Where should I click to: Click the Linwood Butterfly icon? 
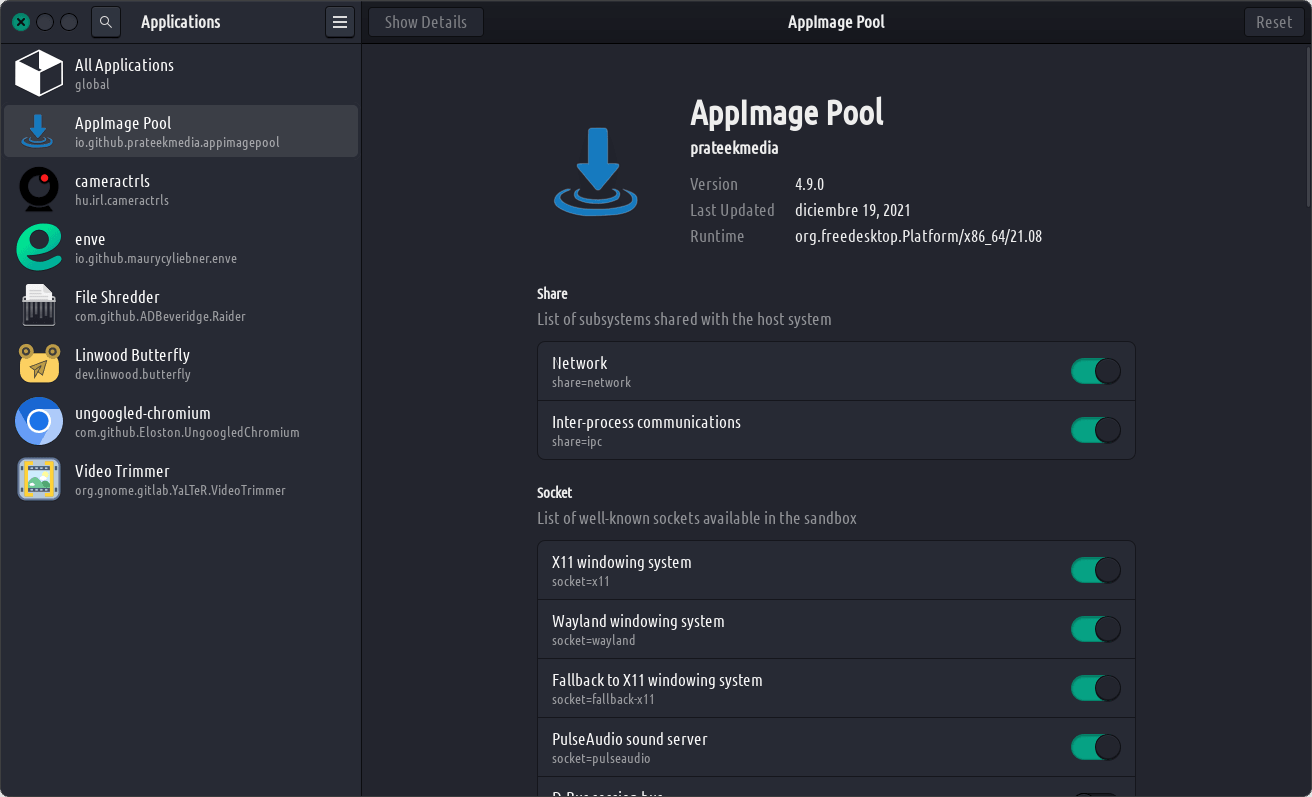pyautogui.click(x=39, y=364)
